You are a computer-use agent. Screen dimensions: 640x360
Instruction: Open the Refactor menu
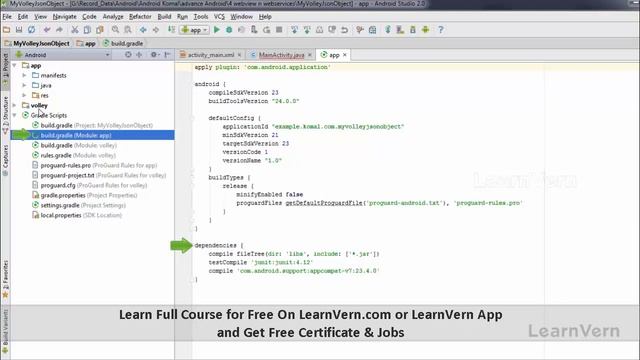click(x=140, y=17)
